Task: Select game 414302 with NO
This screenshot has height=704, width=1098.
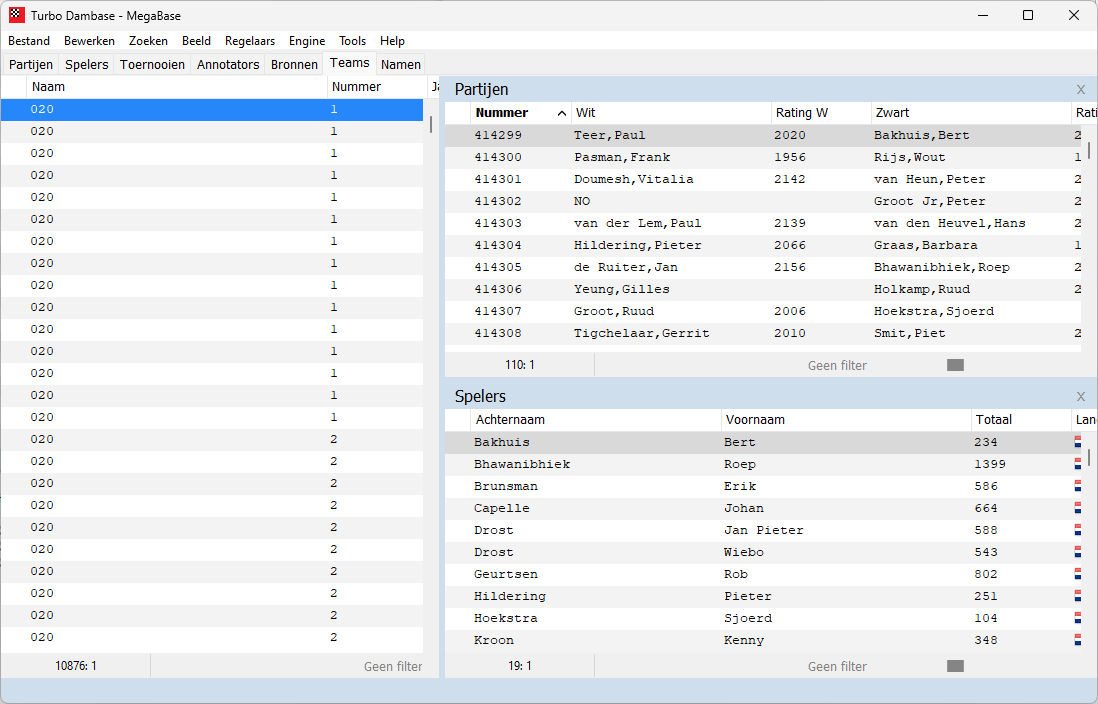Action: click(x=763, y=201)
